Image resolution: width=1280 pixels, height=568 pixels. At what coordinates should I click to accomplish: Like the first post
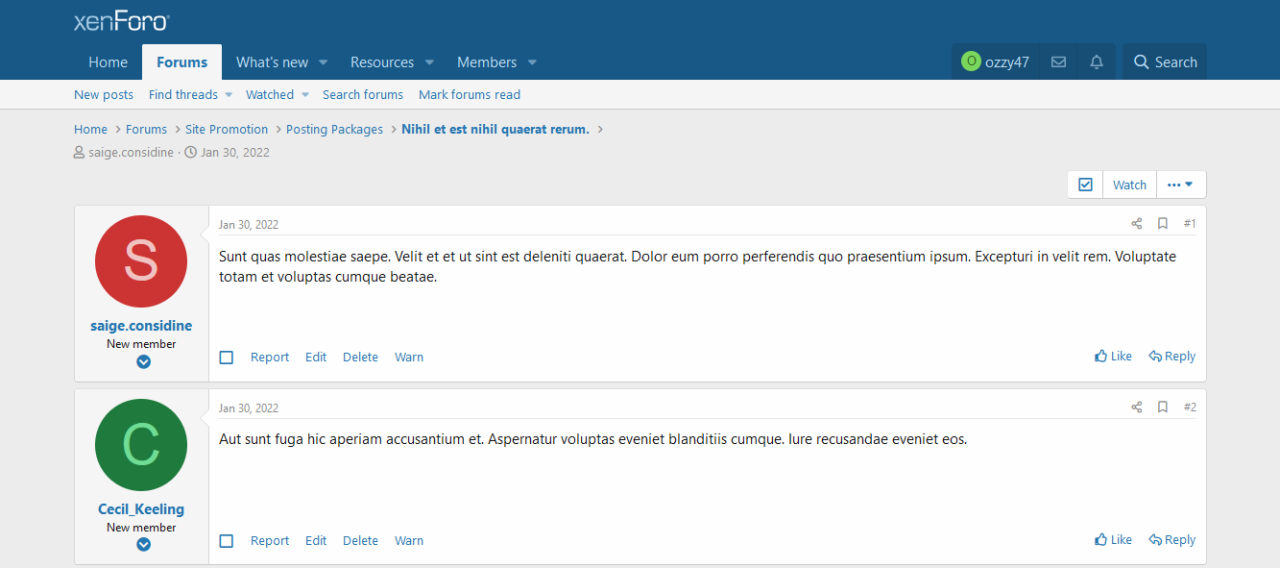(x=1113, y=356)
